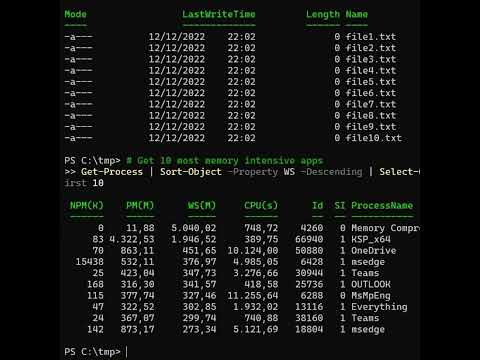Screen dimensions: 480x360
Task: Click the NPM value 15438
Action: tap(89, 262)
